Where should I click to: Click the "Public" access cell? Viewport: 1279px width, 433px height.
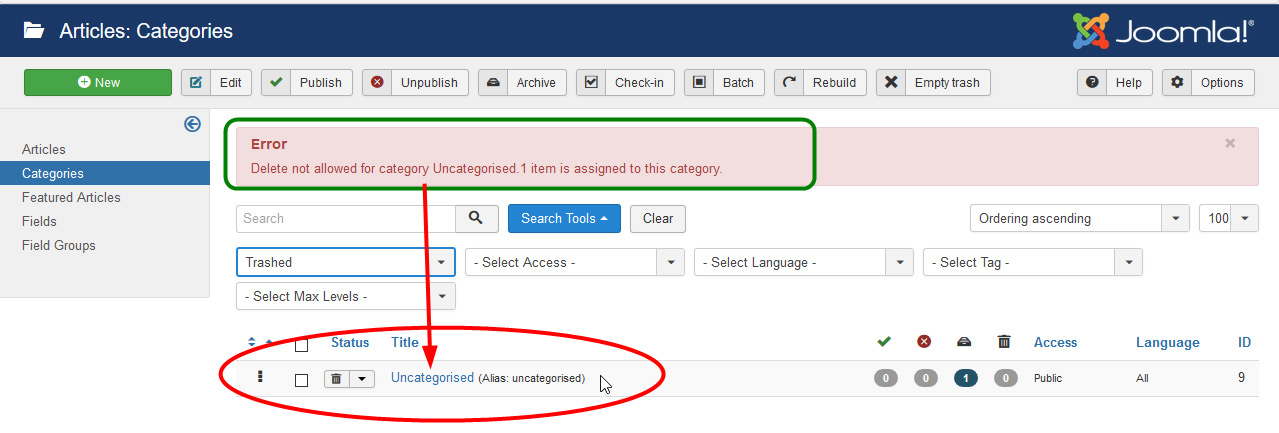(1048, 378)
